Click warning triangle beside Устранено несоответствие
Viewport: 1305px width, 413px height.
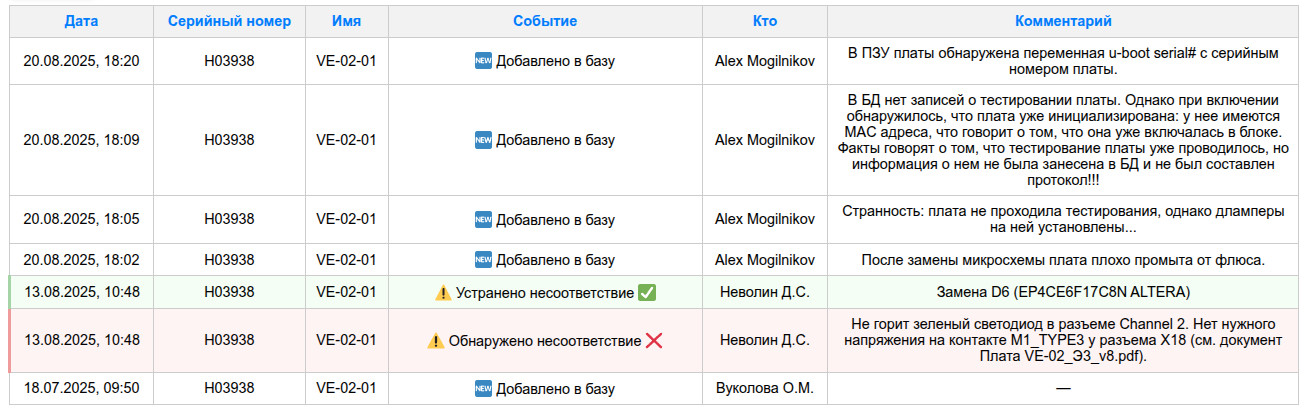tap(443, 293)
